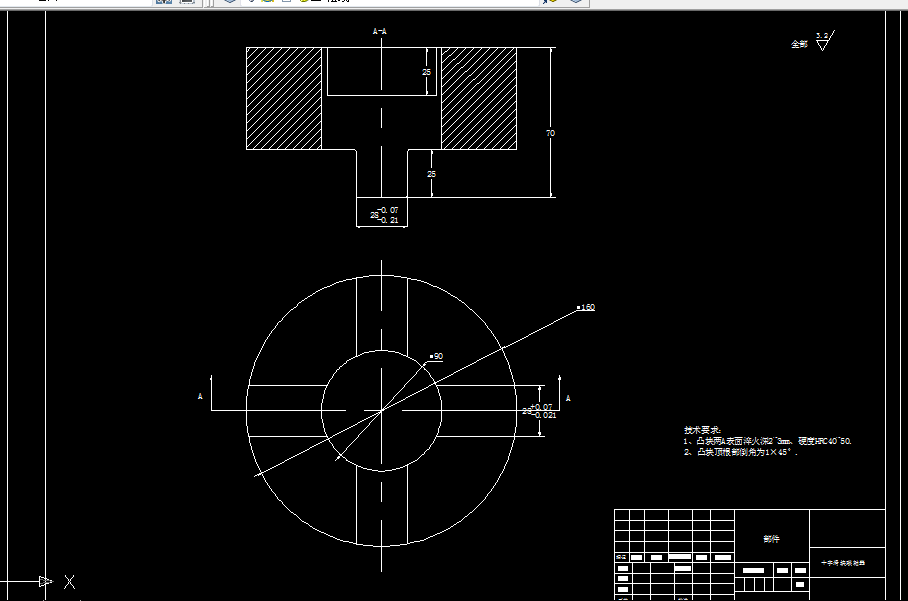Select the ø160 diameter dimension text
Image resolution: width=908 pixels, height=601 pixels.
pos(586,307)
